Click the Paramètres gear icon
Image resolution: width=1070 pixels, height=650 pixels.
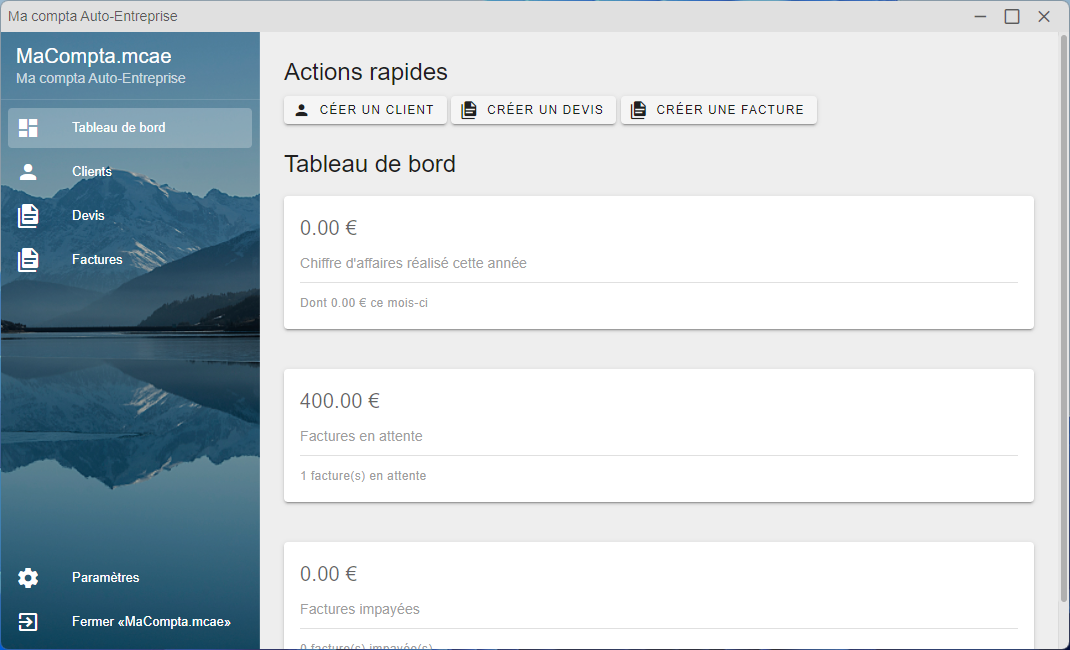tap(28, 578)
